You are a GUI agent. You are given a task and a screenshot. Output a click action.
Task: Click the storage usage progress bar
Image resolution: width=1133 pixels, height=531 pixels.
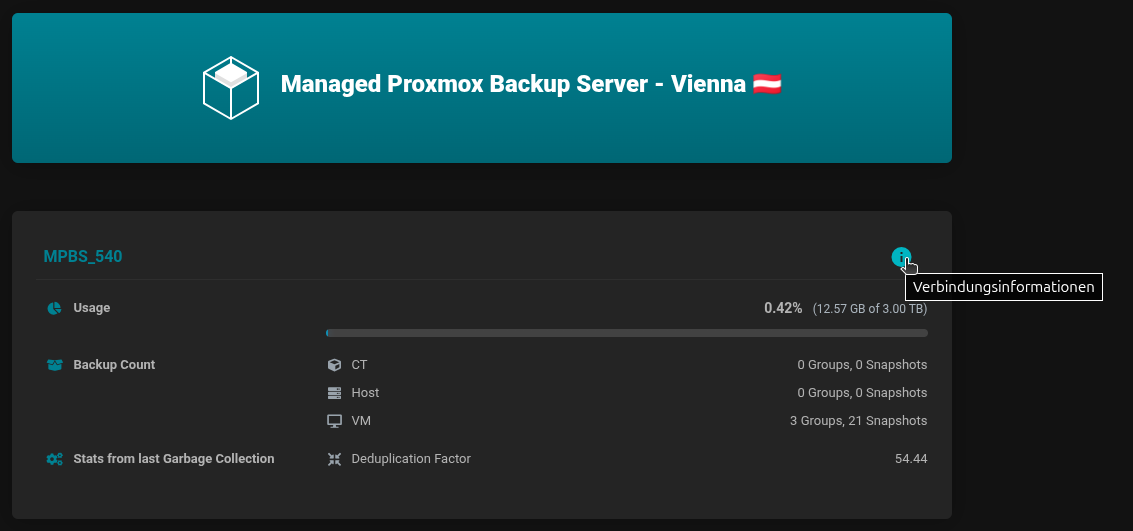(x=626, y=333)
